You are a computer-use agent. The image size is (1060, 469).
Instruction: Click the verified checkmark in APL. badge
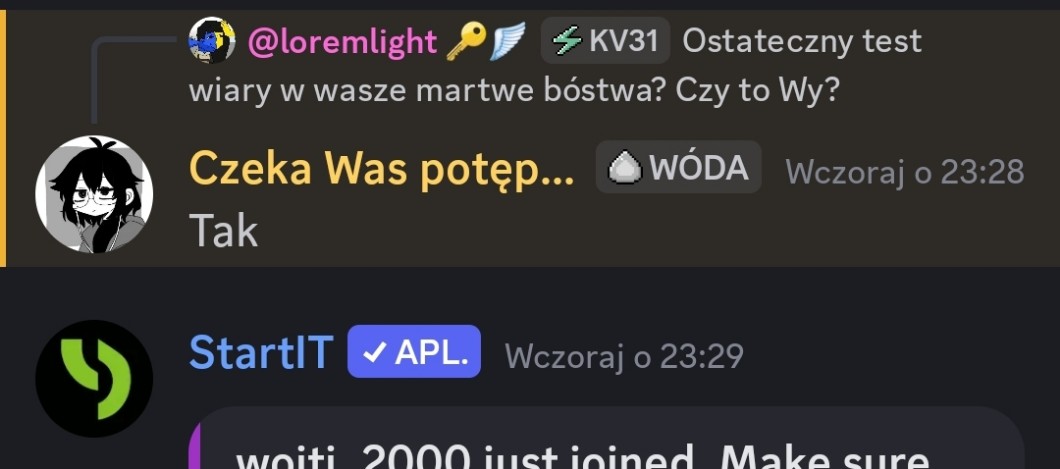coord(374,352)
